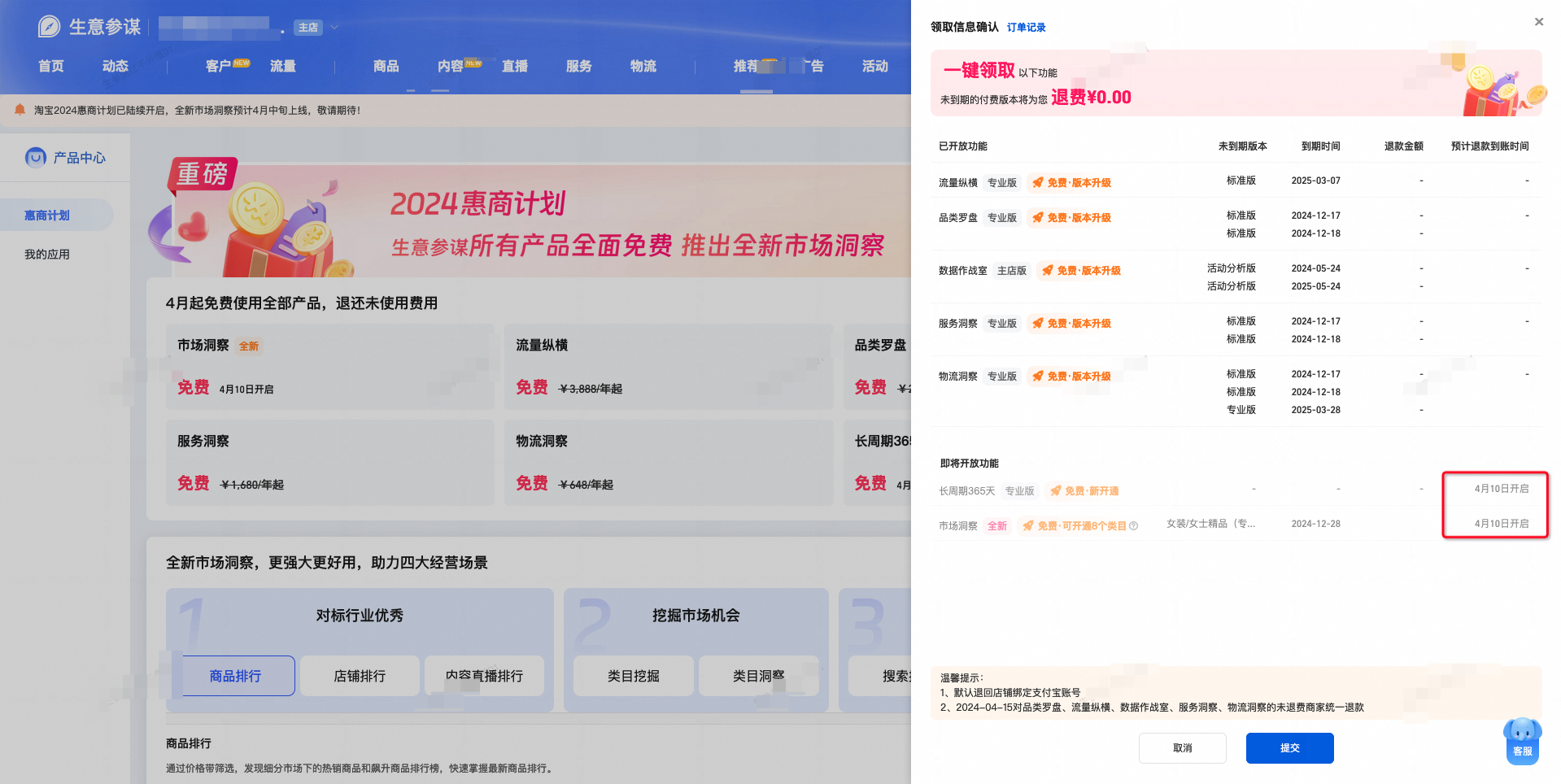Expand the 主店 shop switcher chevron

point(334,28)
